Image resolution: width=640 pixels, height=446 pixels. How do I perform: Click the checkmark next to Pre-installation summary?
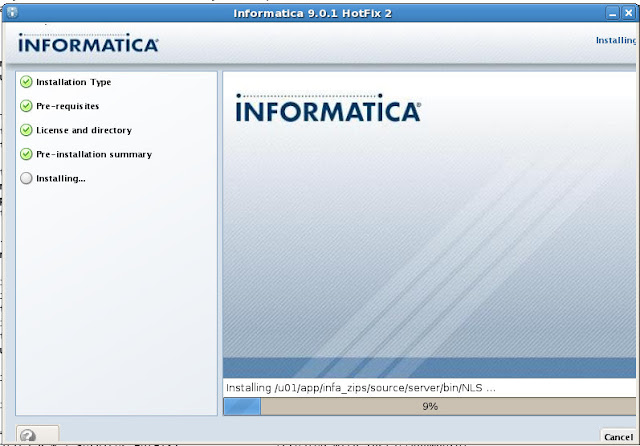click(26, 154)
